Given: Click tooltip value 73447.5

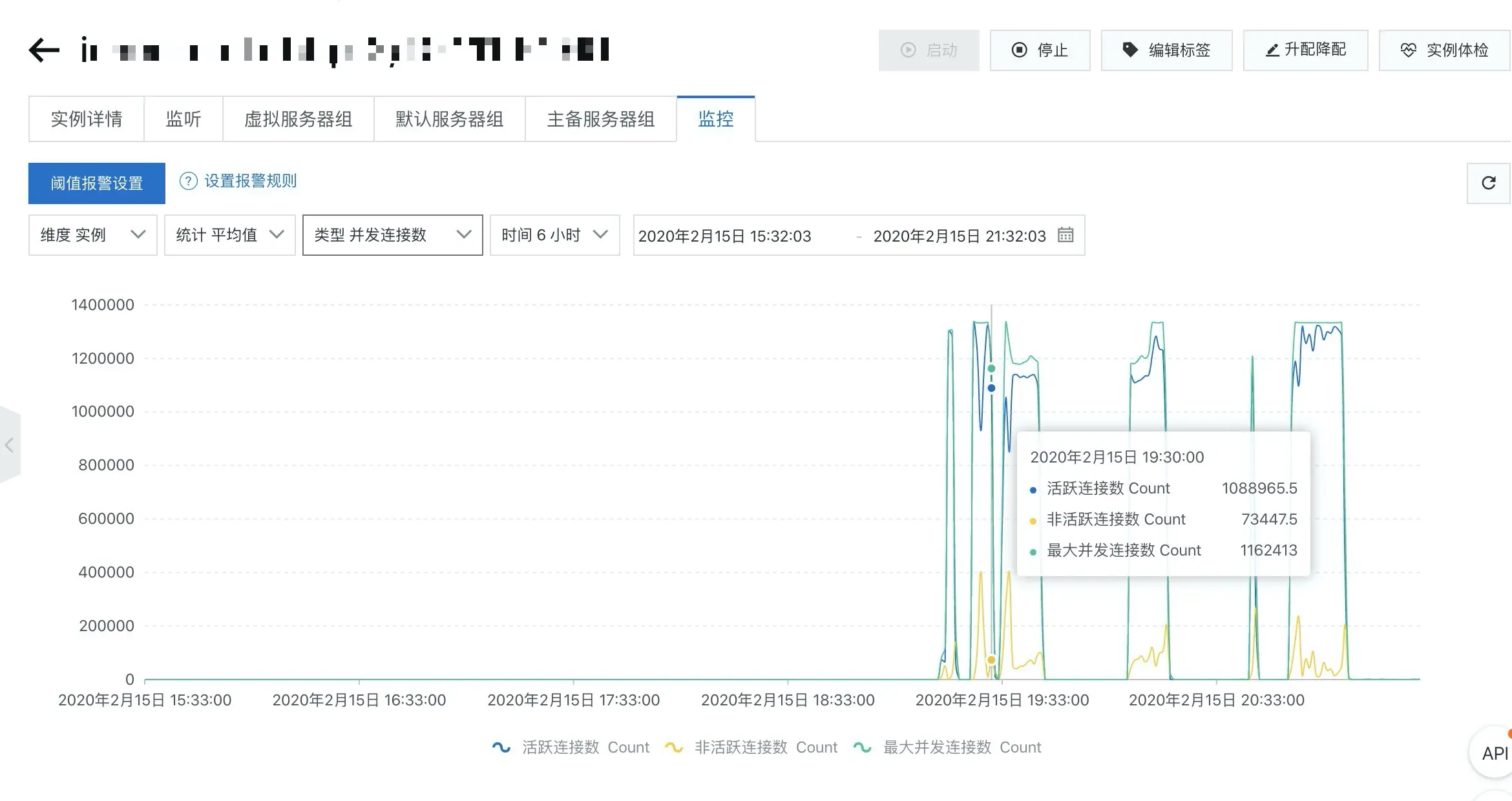Looking at the screenshot, I should tap(1269, 519).
